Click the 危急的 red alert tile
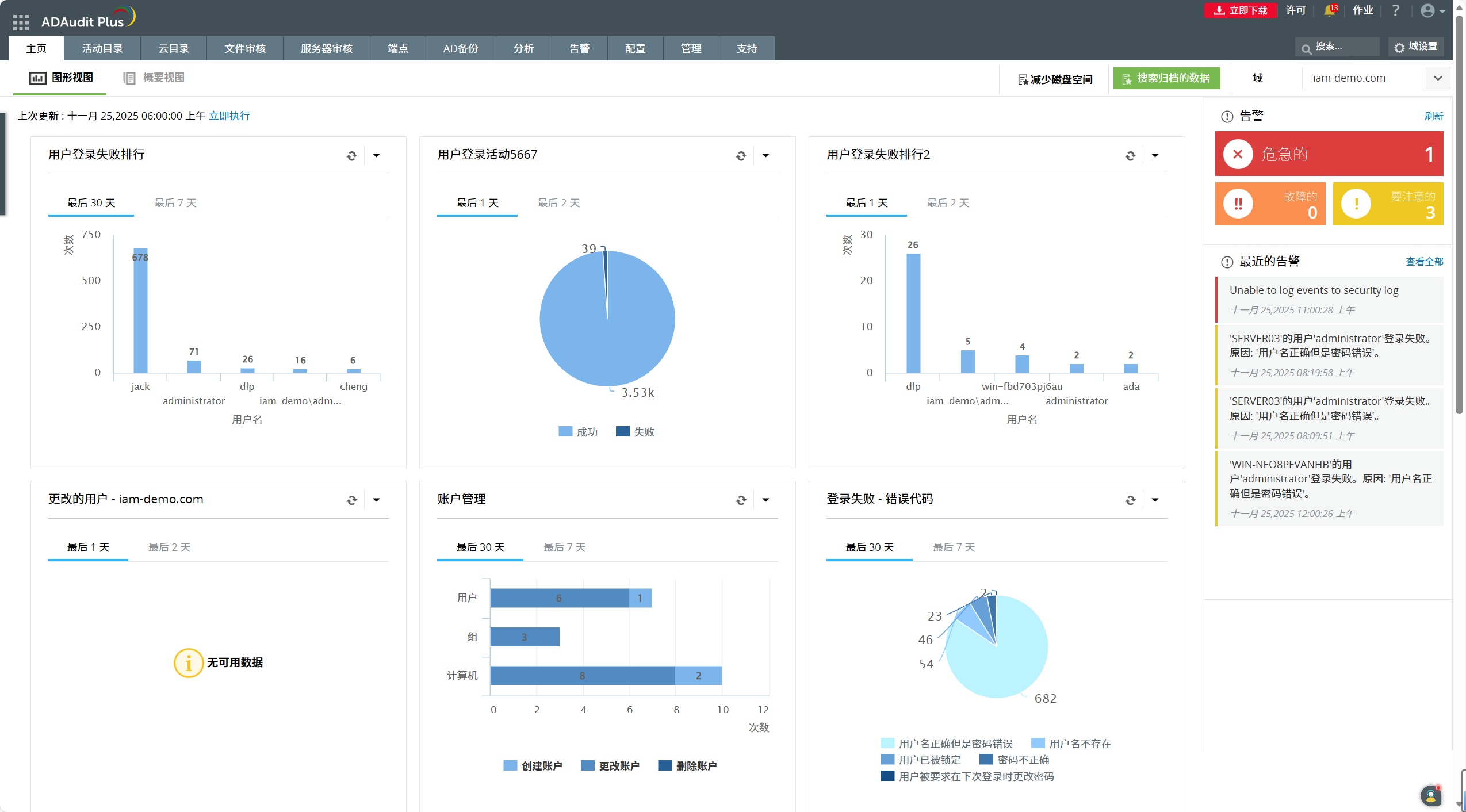Image resolution: width=1466 pixels, height=812 pixels. (x=1329, y=154)
